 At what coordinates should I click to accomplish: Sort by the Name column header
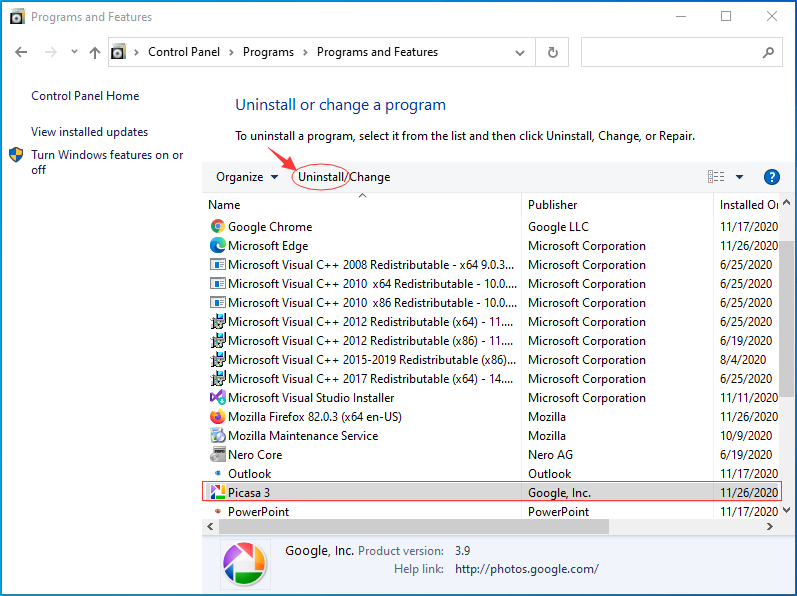pos(362,205)
